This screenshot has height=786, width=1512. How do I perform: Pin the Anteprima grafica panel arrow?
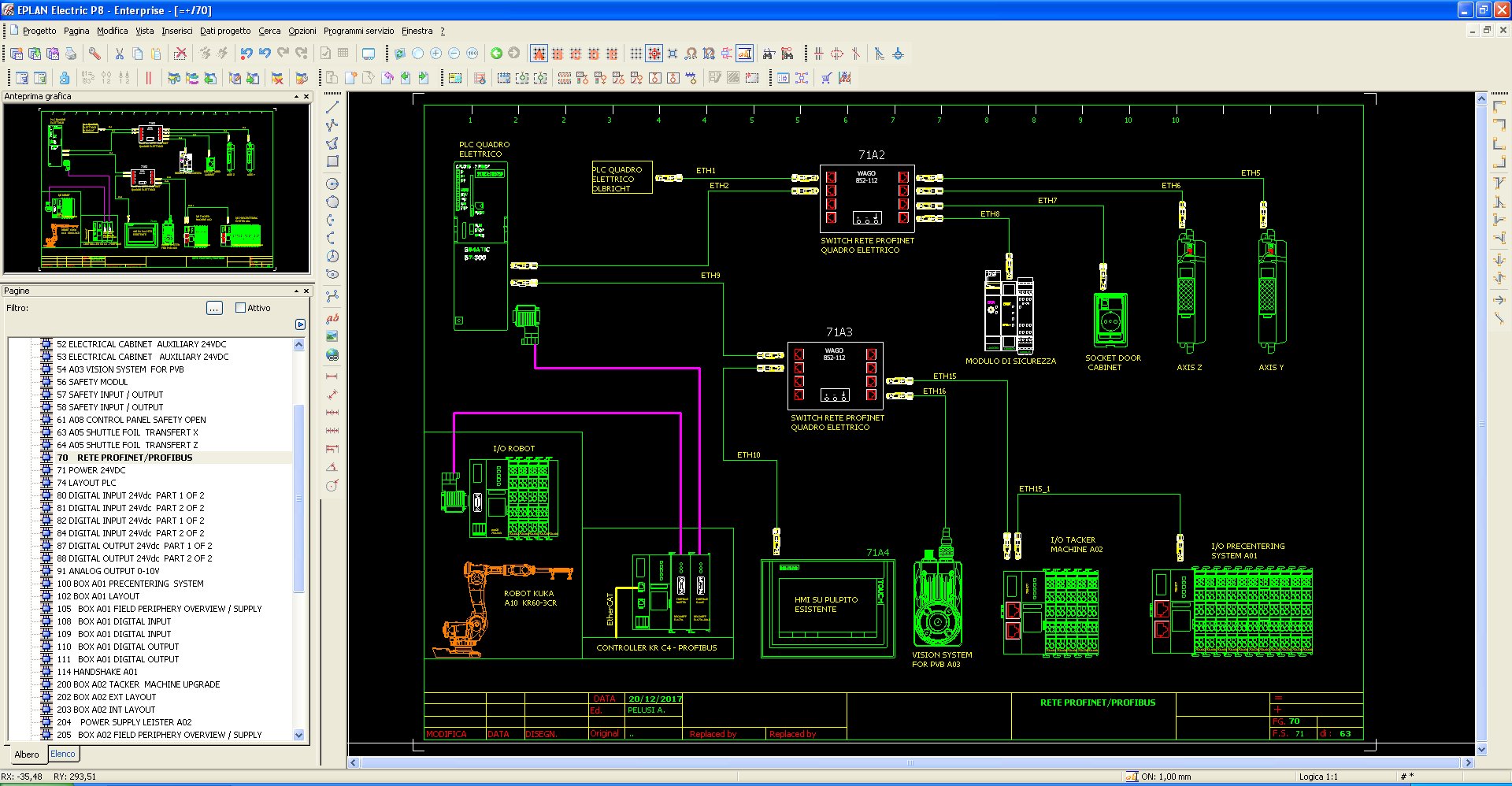point(296,97)
